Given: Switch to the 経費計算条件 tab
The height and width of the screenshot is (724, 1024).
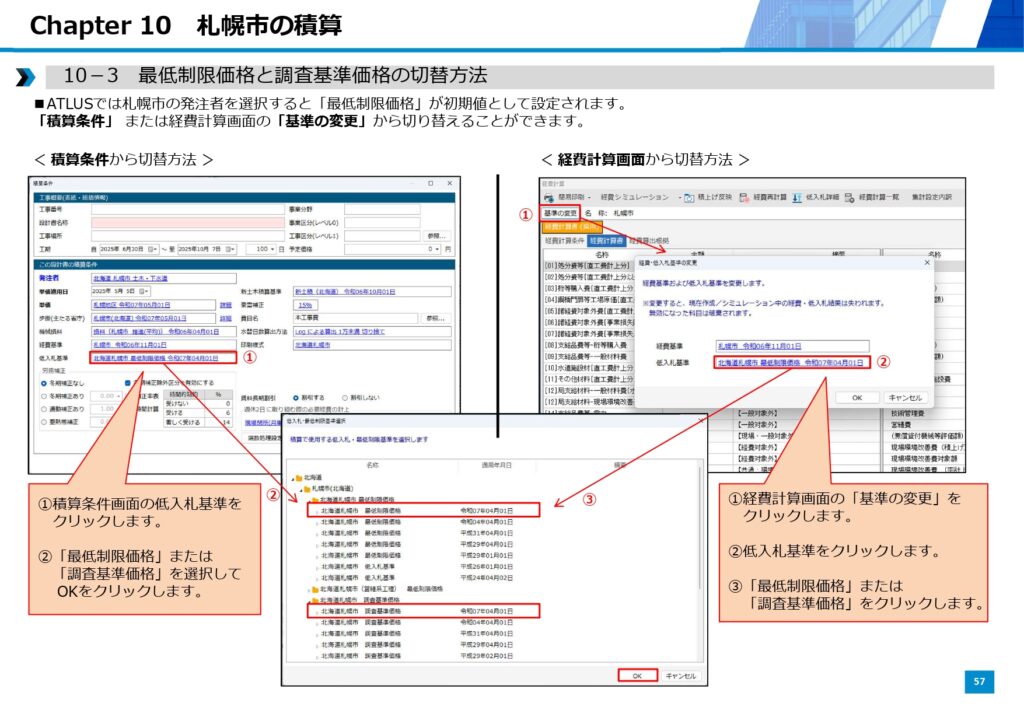Looking at the screenshot, I should click(x=563, y=241).
